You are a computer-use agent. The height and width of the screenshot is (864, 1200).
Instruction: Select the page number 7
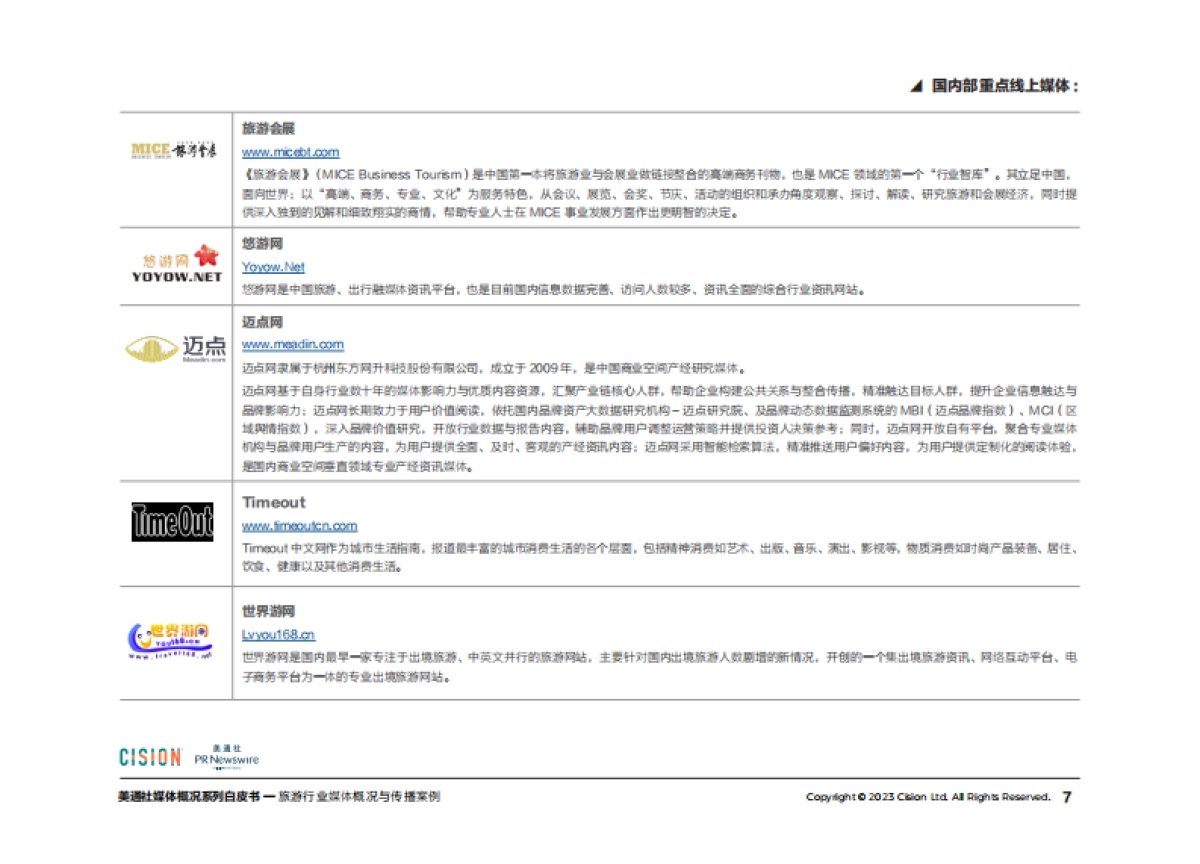point(1066,797)
